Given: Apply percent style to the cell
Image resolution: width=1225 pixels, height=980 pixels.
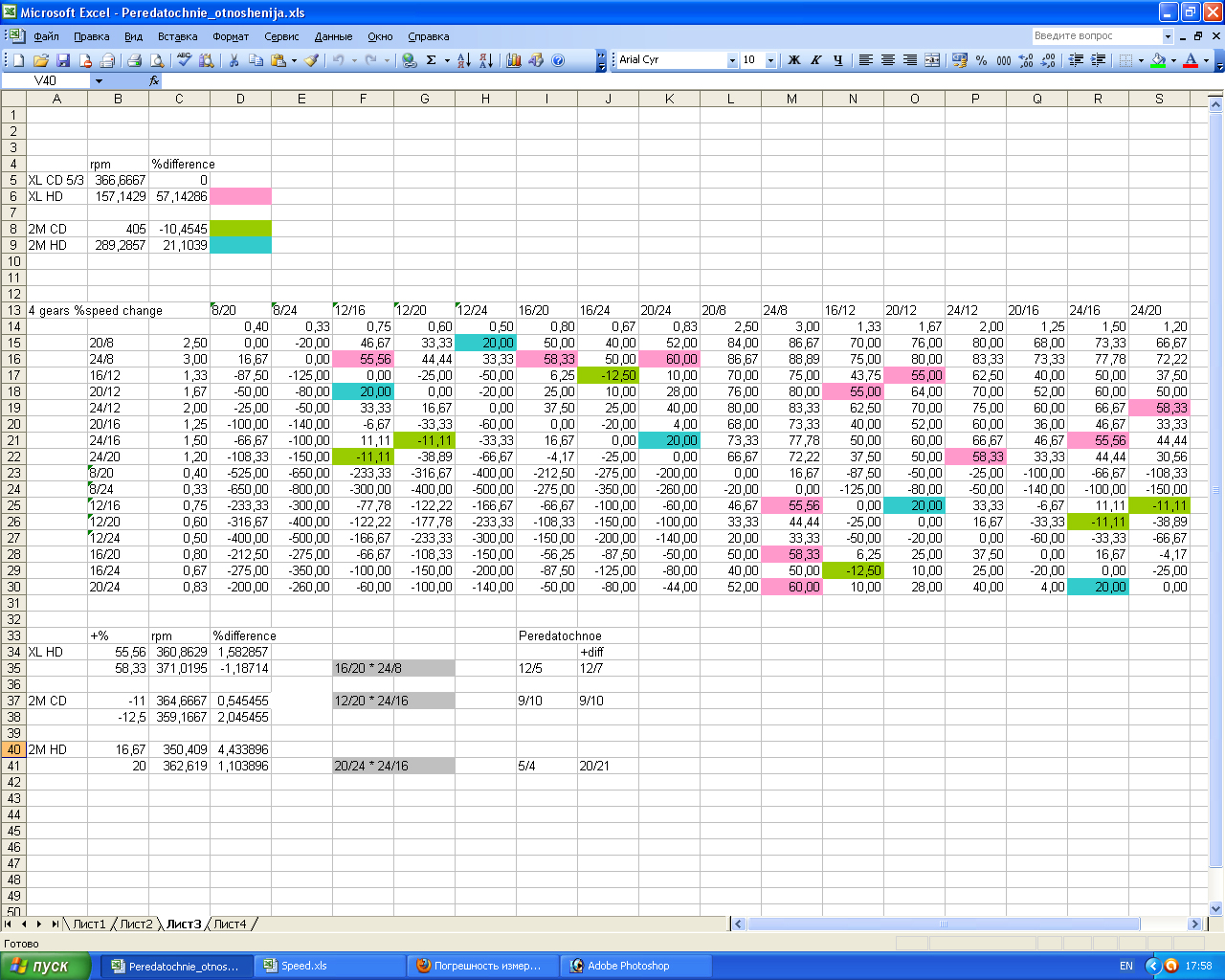Looking at the screenshot, I should [982, 60].
